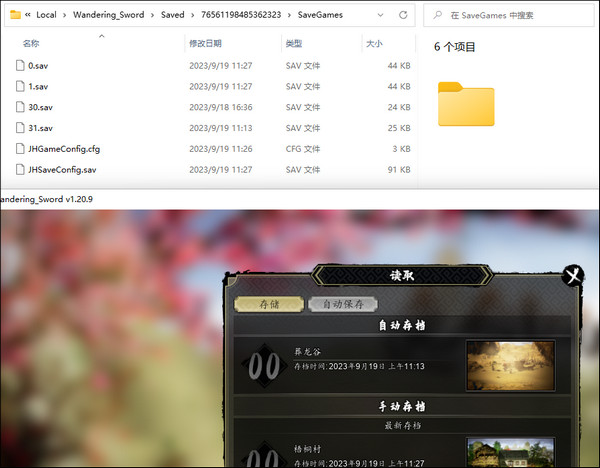This screenshot has height=468, width=600.
Task: Close the 读取 load dialog with X
Action: point(573,275)
